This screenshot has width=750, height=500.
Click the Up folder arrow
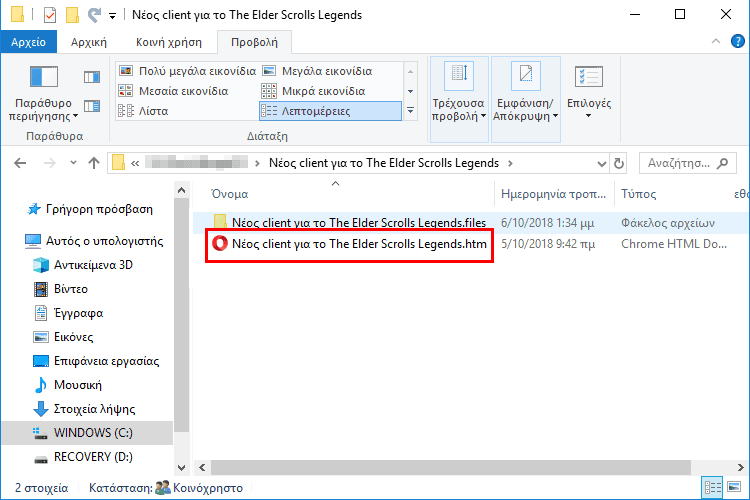[93, 162]
